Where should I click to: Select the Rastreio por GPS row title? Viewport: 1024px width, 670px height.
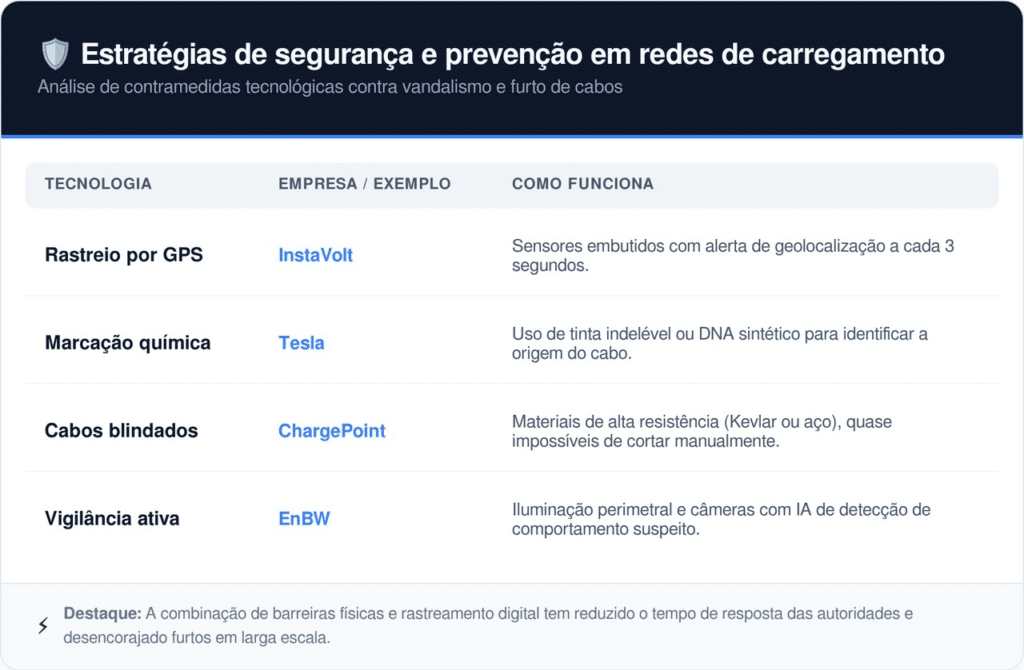(x=124, y=255)
